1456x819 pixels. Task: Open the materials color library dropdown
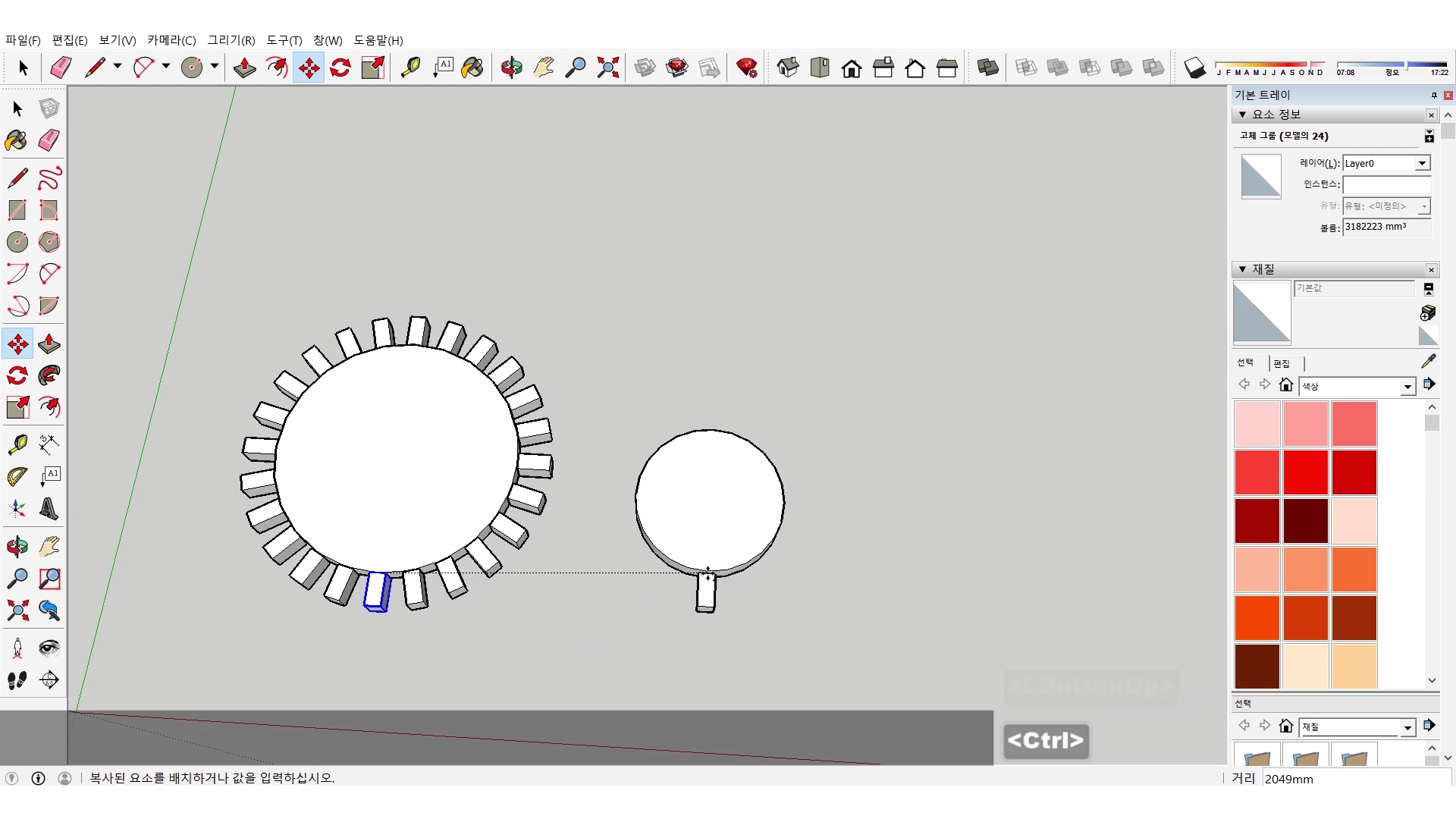pos(1407,386)
